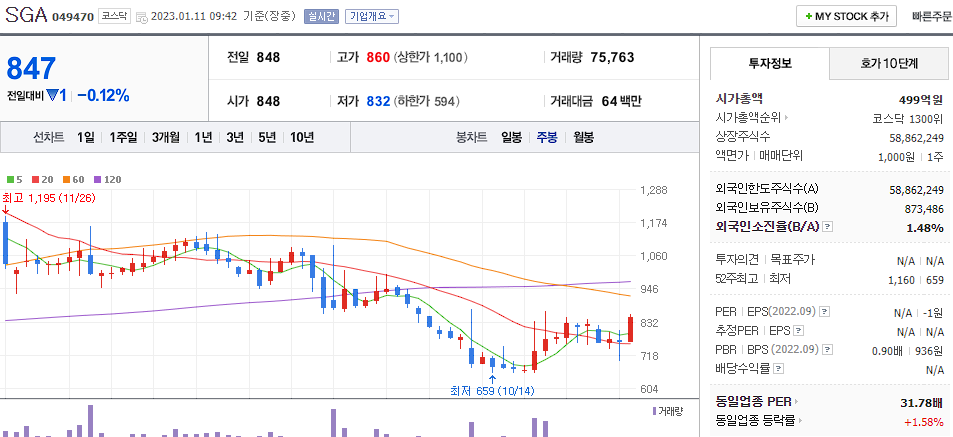Click the PBR BPS value 0.90배 936원
The height and width of the screenshot is (437, 953).
point(908,351)
